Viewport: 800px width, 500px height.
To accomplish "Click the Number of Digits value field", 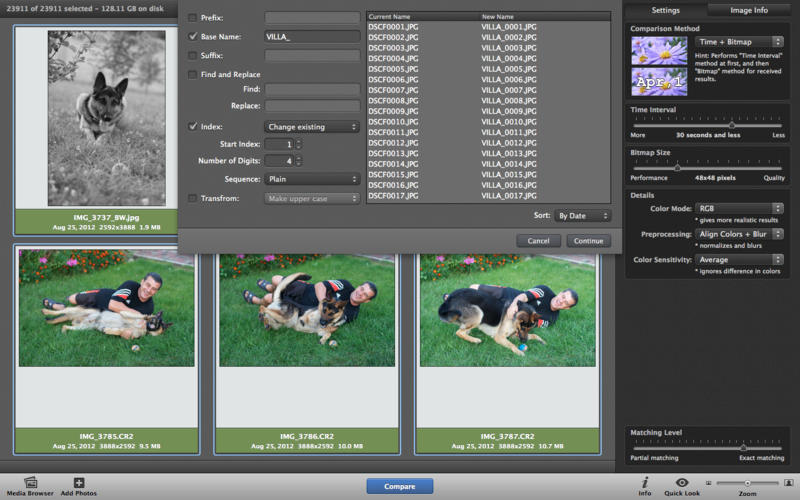I will pyautogui.click(x=280, y=161).
